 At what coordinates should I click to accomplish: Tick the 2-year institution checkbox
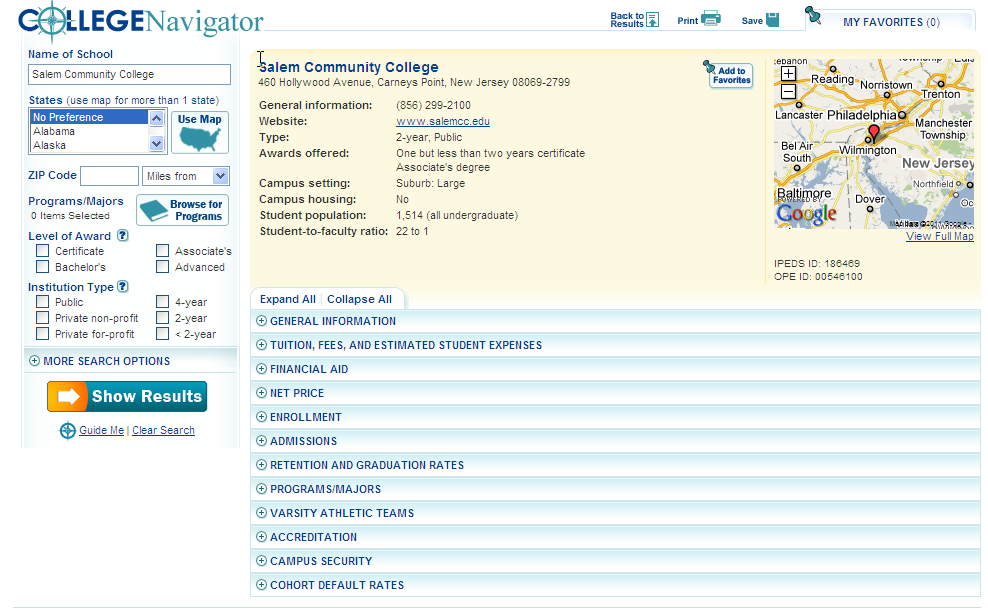click(x=163, y=318)
